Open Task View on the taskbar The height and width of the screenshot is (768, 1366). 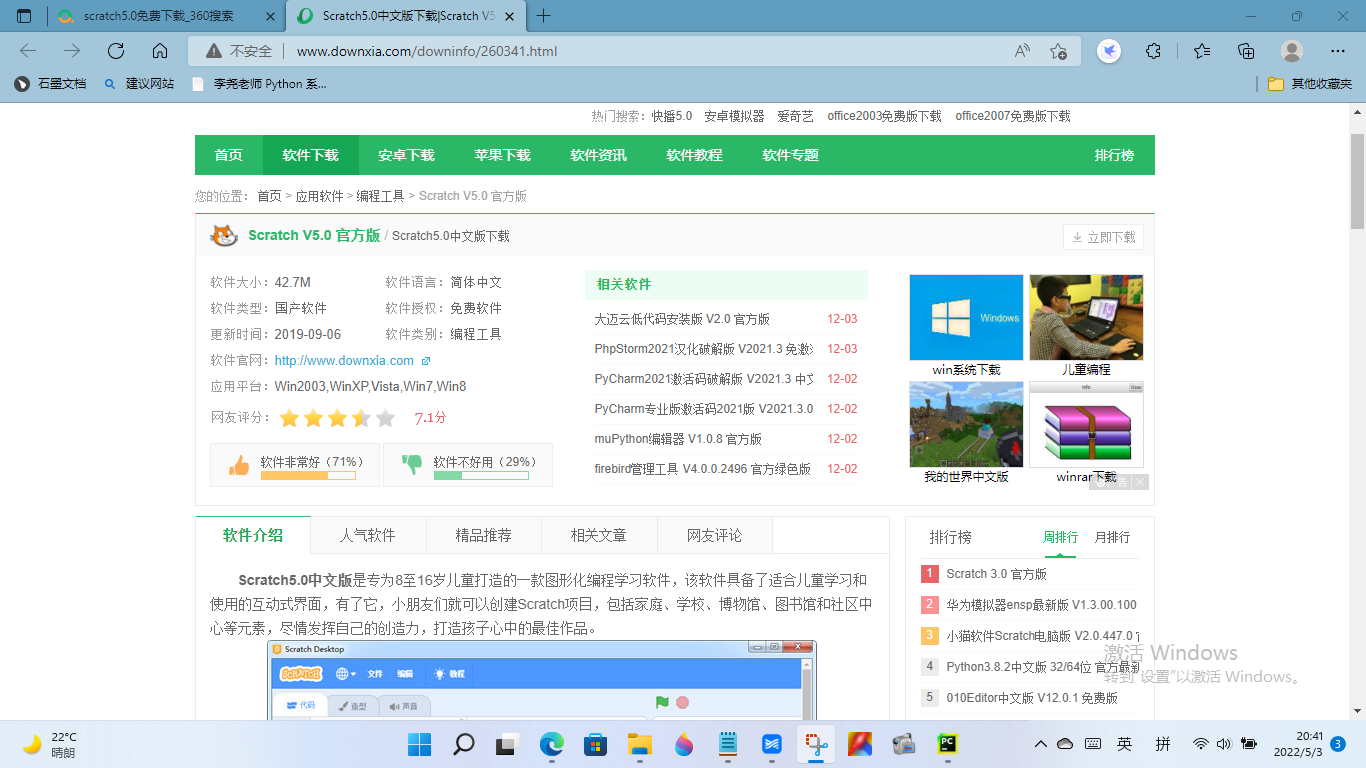pos(507,744)
